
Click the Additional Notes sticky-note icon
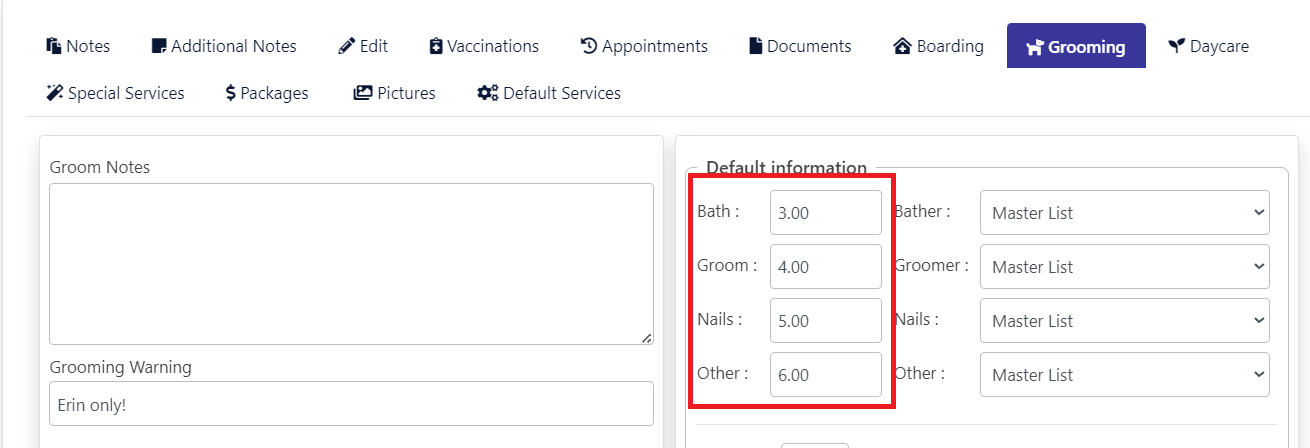[158, 46]
